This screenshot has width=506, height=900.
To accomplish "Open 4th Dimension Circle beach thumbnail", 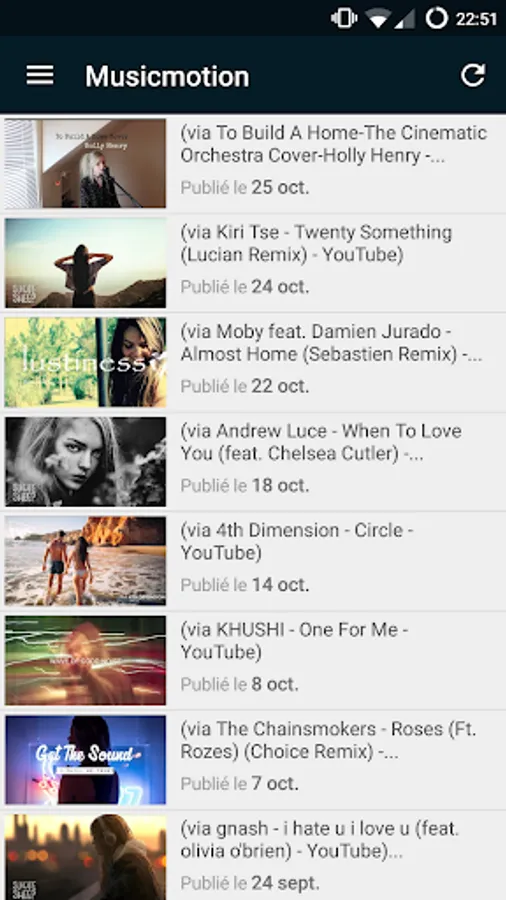I will [85, 561].
